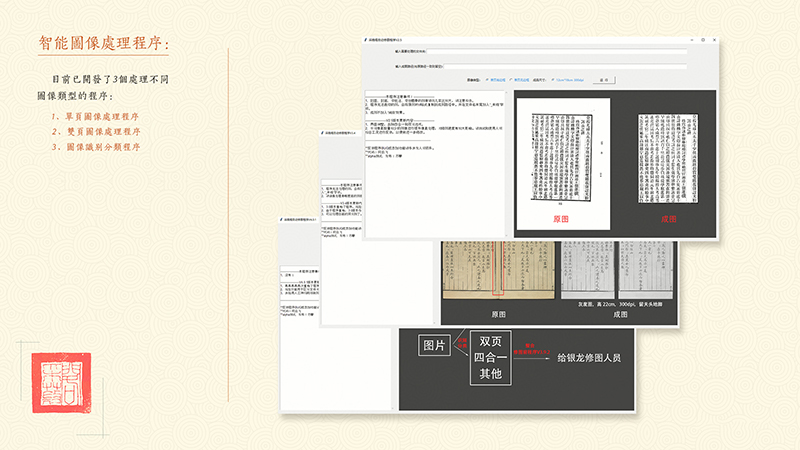Viewport: 800px width, 450px height.
Task: Click the text 给银龙修图人员
Action: (x=589, y=358)
